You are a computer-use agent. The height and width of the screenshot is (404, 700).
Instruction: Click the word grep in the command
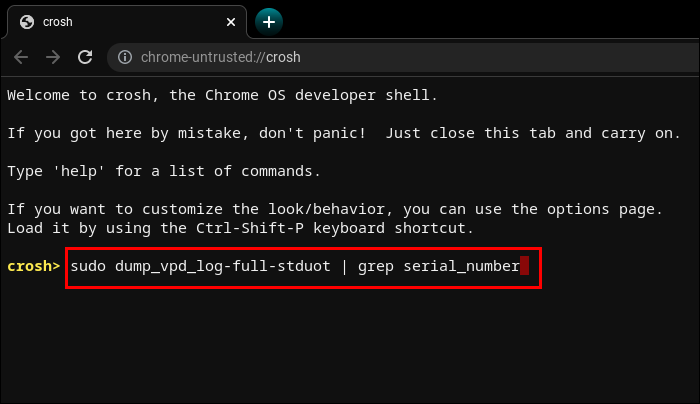[x=377, y=266]
